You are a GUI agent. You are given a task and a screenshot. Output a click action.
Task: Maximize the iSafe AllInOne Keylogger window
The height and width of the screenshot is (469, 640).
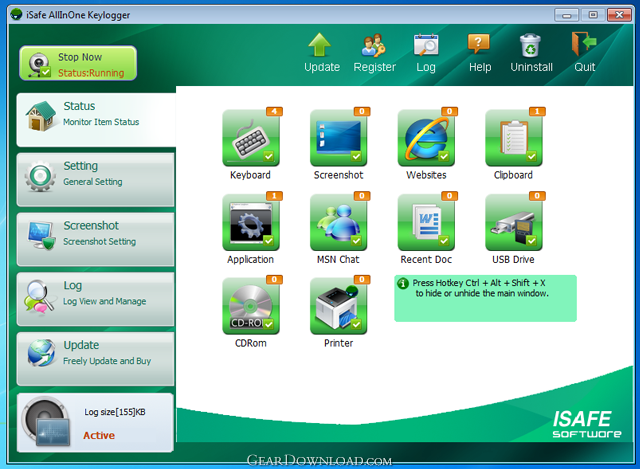tap(593, 15)
